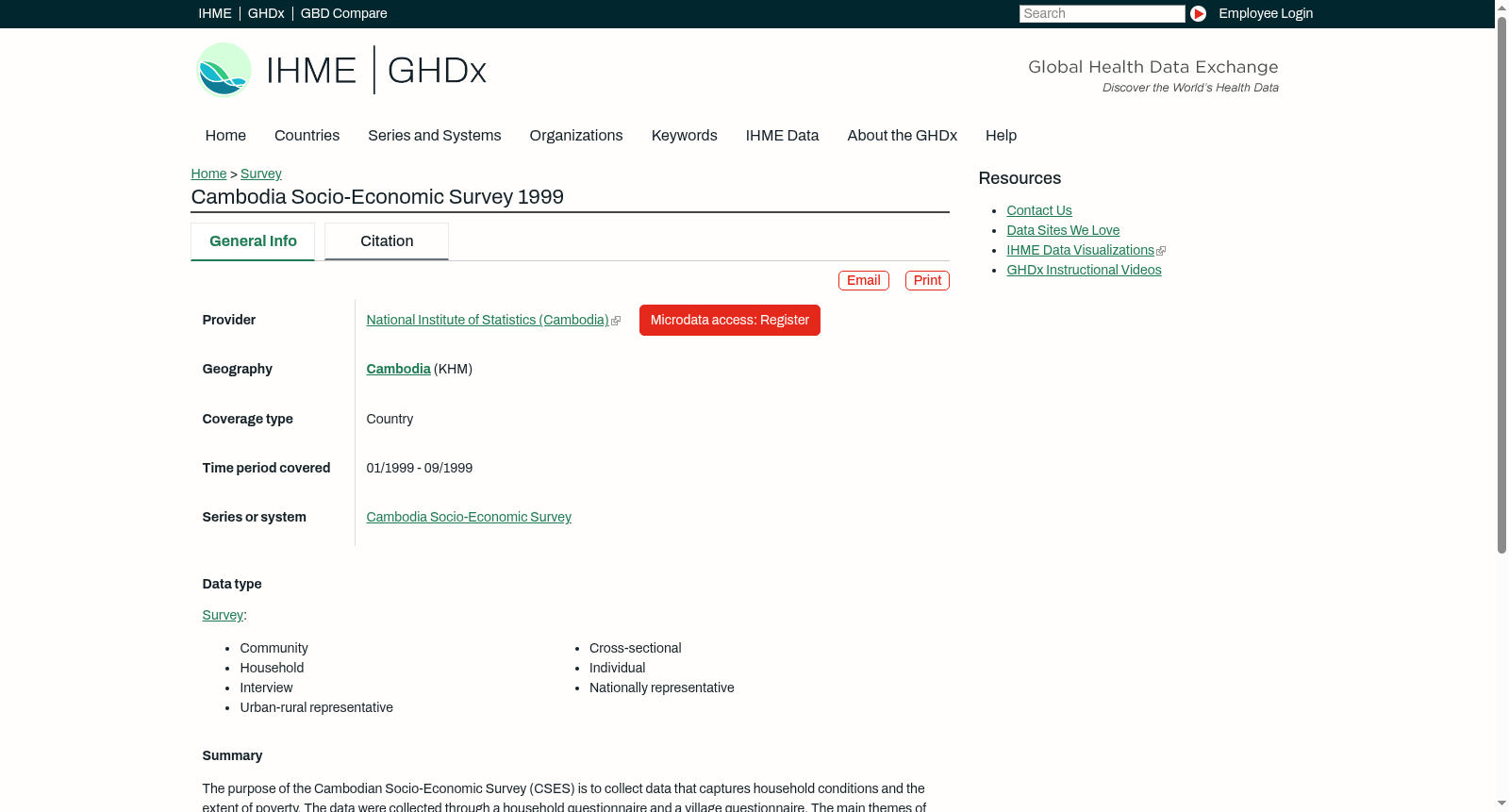Open Contact Us resource link
1509x812 pixels.
pyautogui.click(x=1039, y=210)
